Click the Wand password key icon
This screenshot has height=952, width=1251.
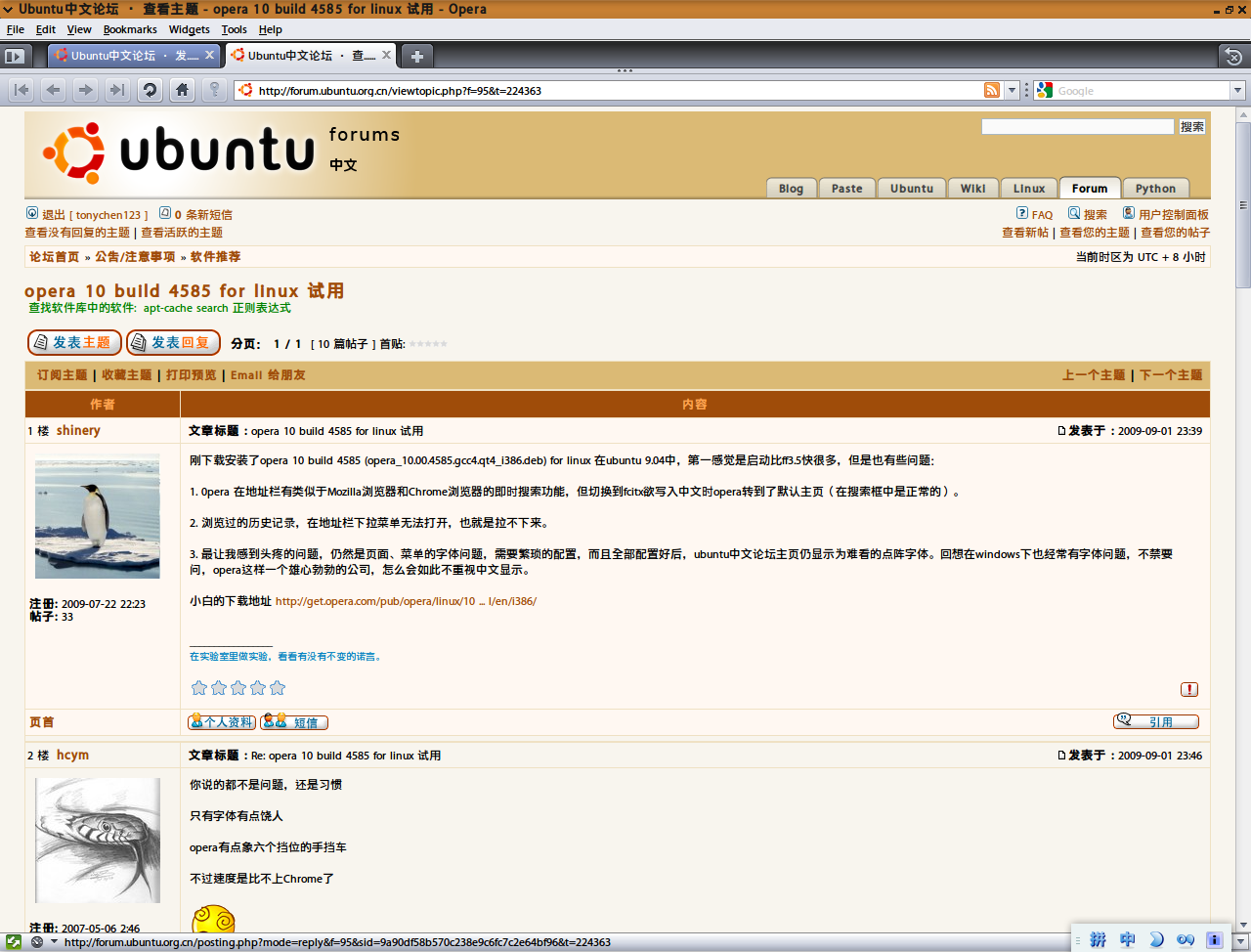pos(215,90)
